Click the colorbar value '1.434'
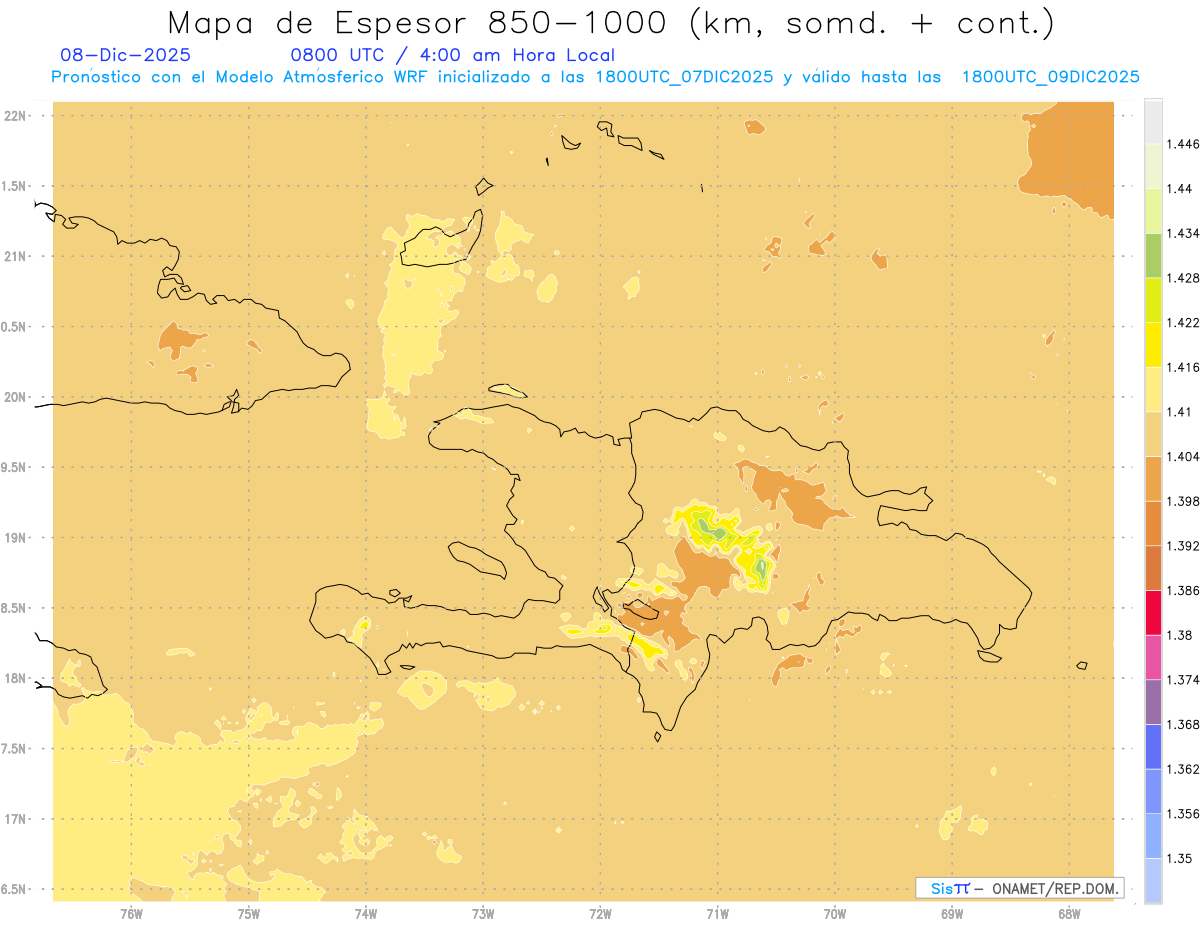Viewport: 1200px width, 927px height. (1181, 233)
